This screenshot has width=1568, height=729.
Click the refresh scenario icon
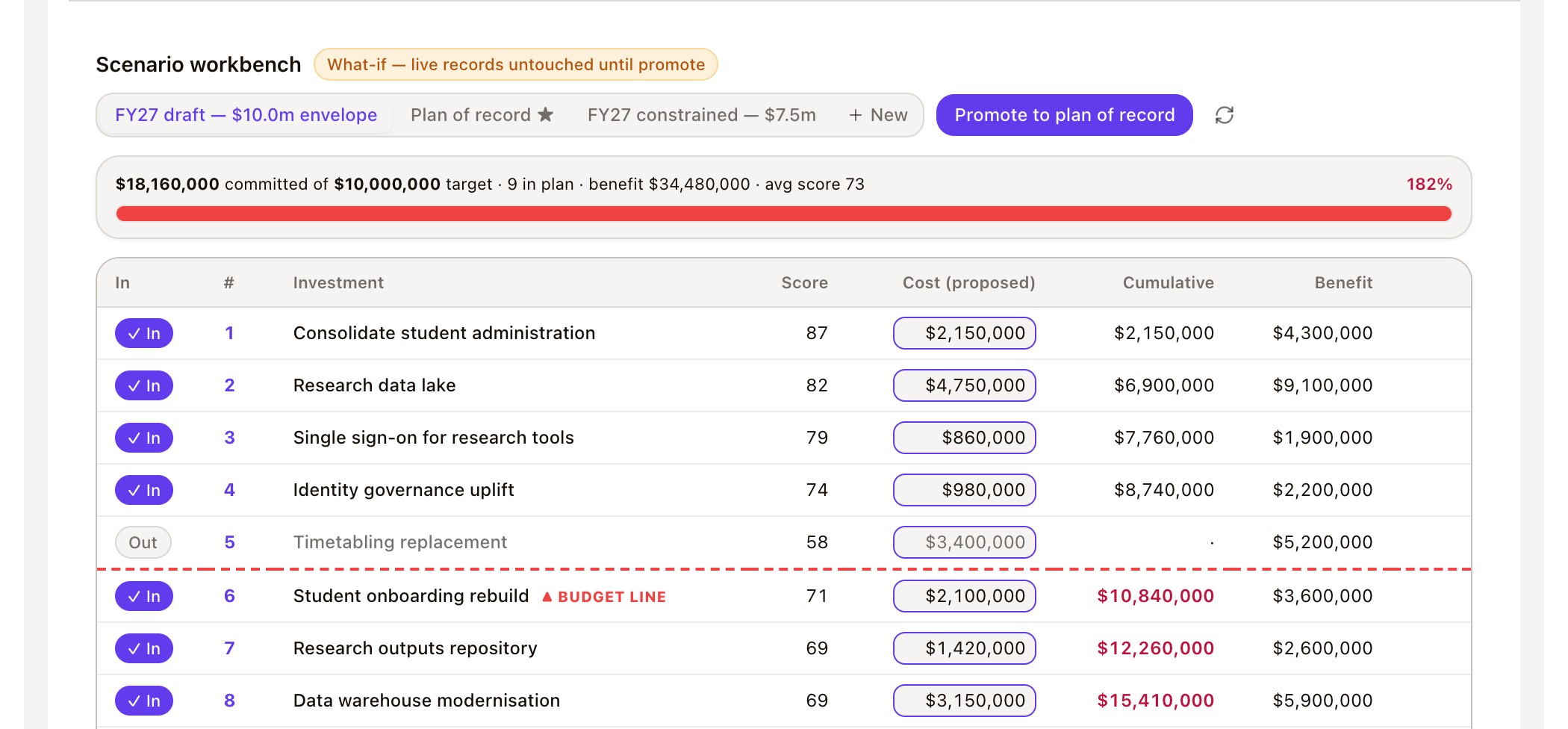pos(1225,115)
